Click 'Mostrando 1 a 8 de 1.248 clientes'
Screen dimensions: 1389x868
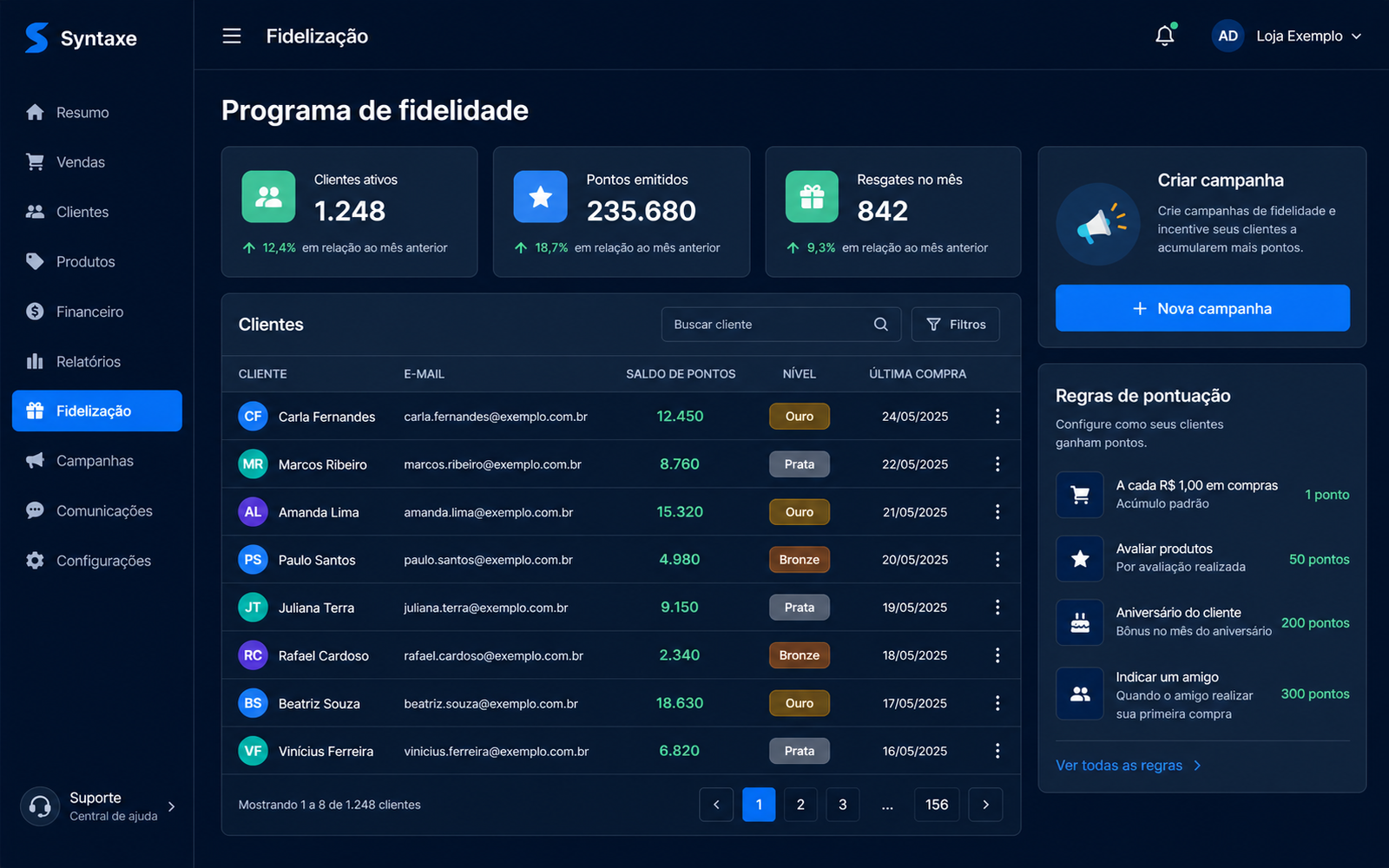click(x=330, y=805)
